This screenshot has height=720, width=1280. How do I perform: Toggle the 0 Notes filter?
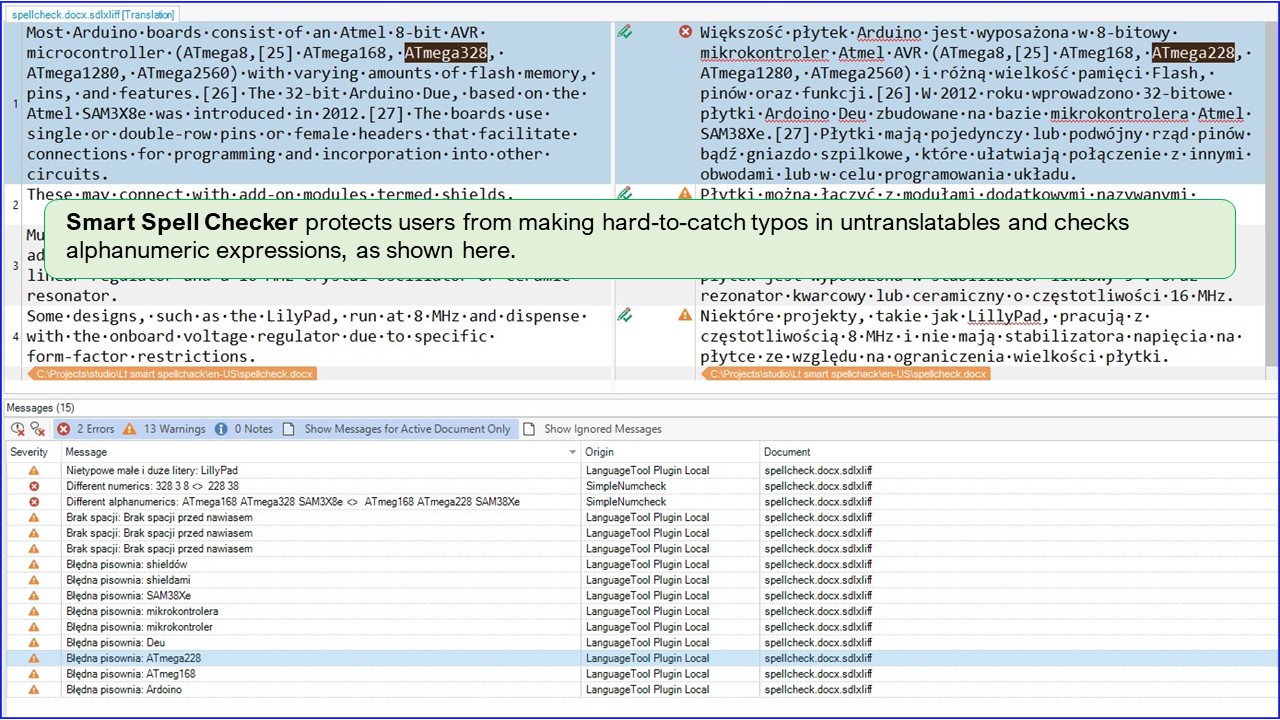(244, 429)
